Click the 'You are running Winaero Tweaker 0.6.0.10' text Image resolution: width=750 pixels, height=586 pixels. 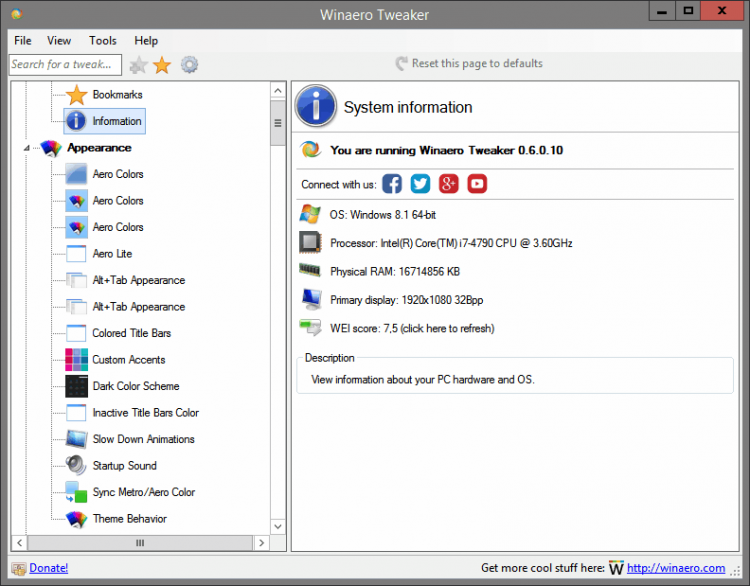[446, 150]
